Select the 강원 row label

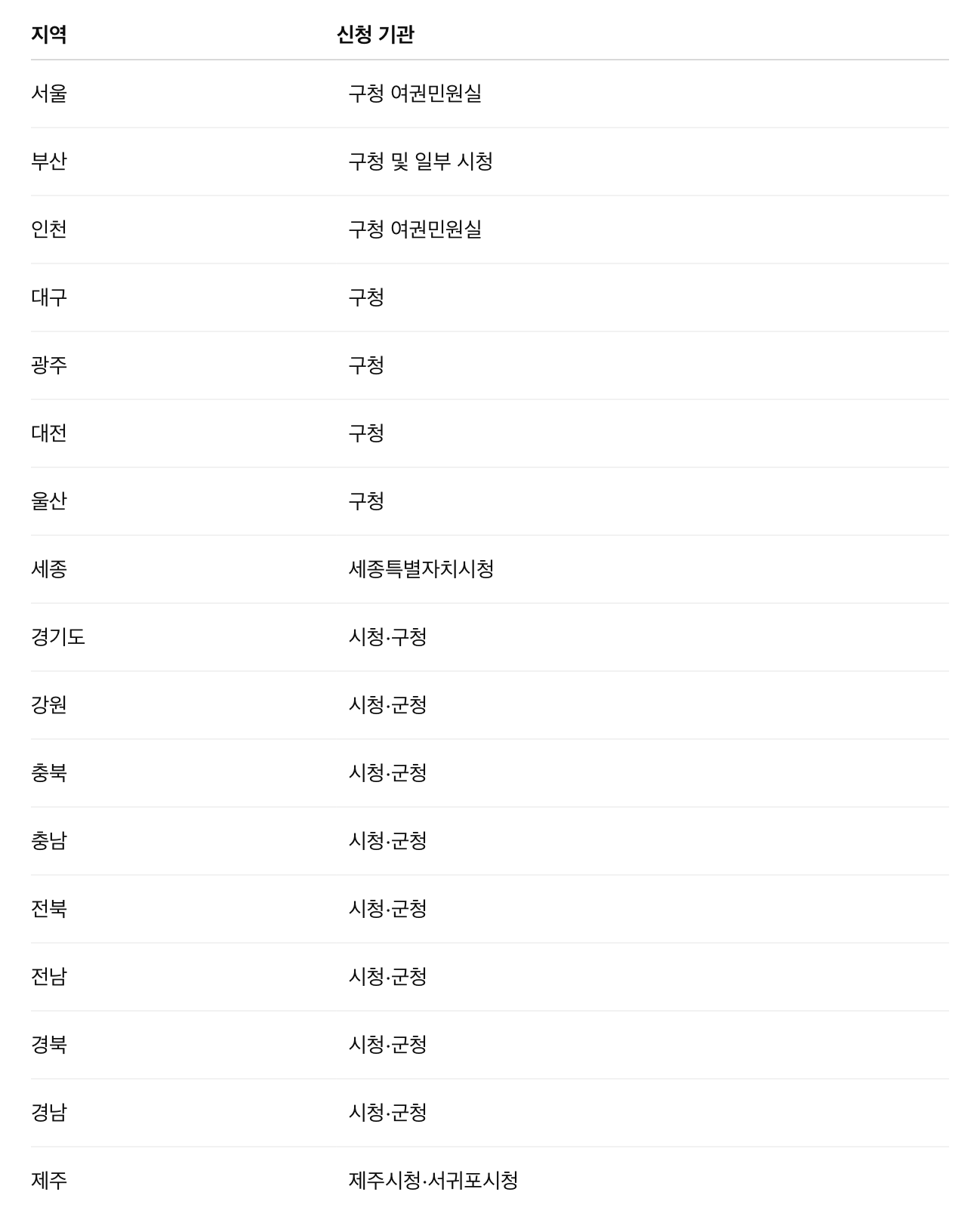49,705
